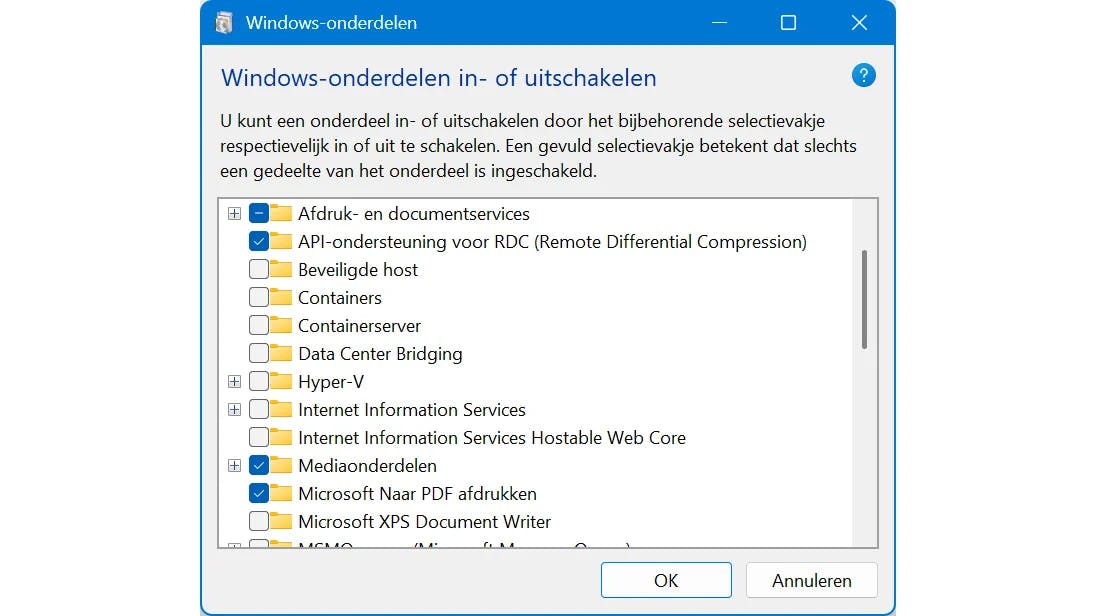The height and width of the screenshot is (616, 1095).
Task: Confirm with the OK button
Action: [x=666, y=580]
